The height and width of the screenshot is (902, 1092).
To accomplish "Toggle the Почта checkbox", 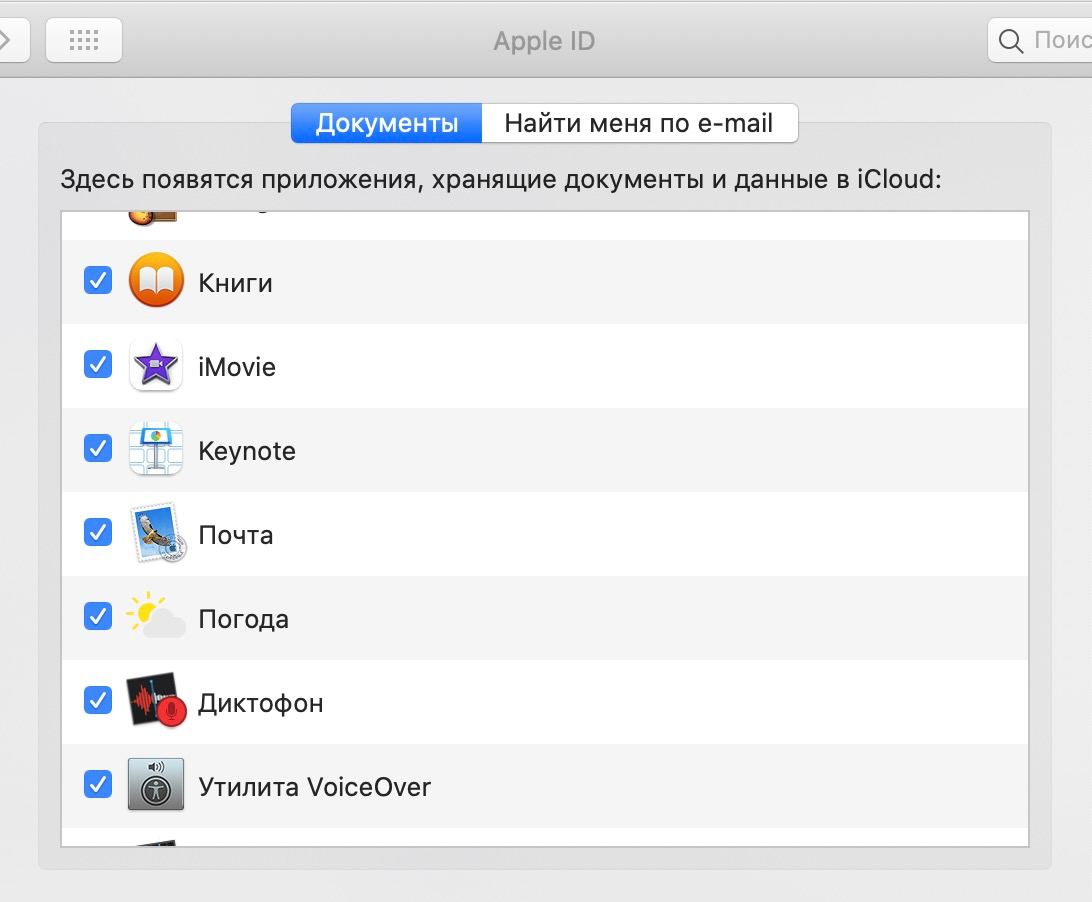I will pos(98,532).
